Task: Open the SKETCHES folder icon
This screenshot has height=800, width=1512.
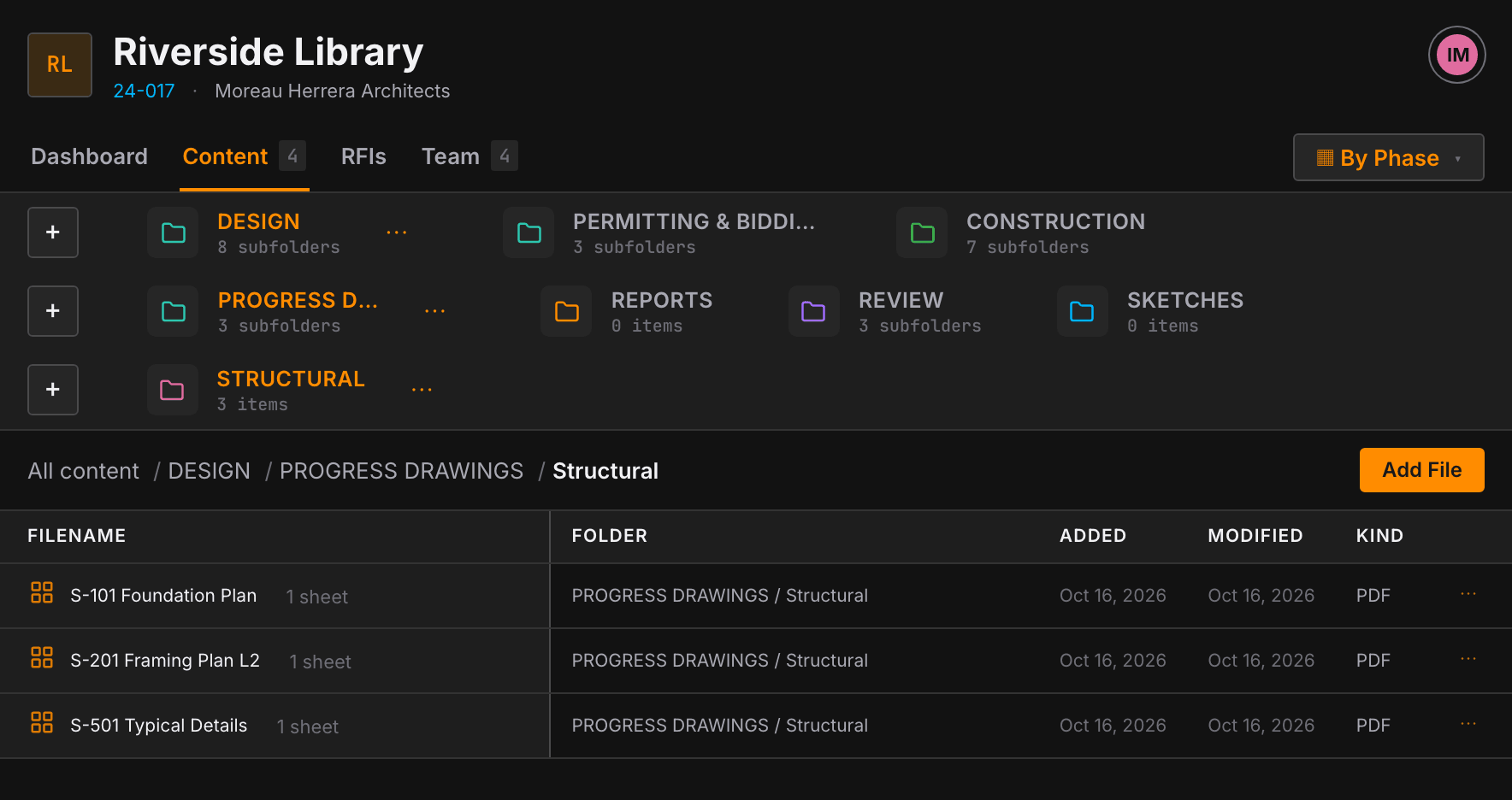Action: 1082,311
